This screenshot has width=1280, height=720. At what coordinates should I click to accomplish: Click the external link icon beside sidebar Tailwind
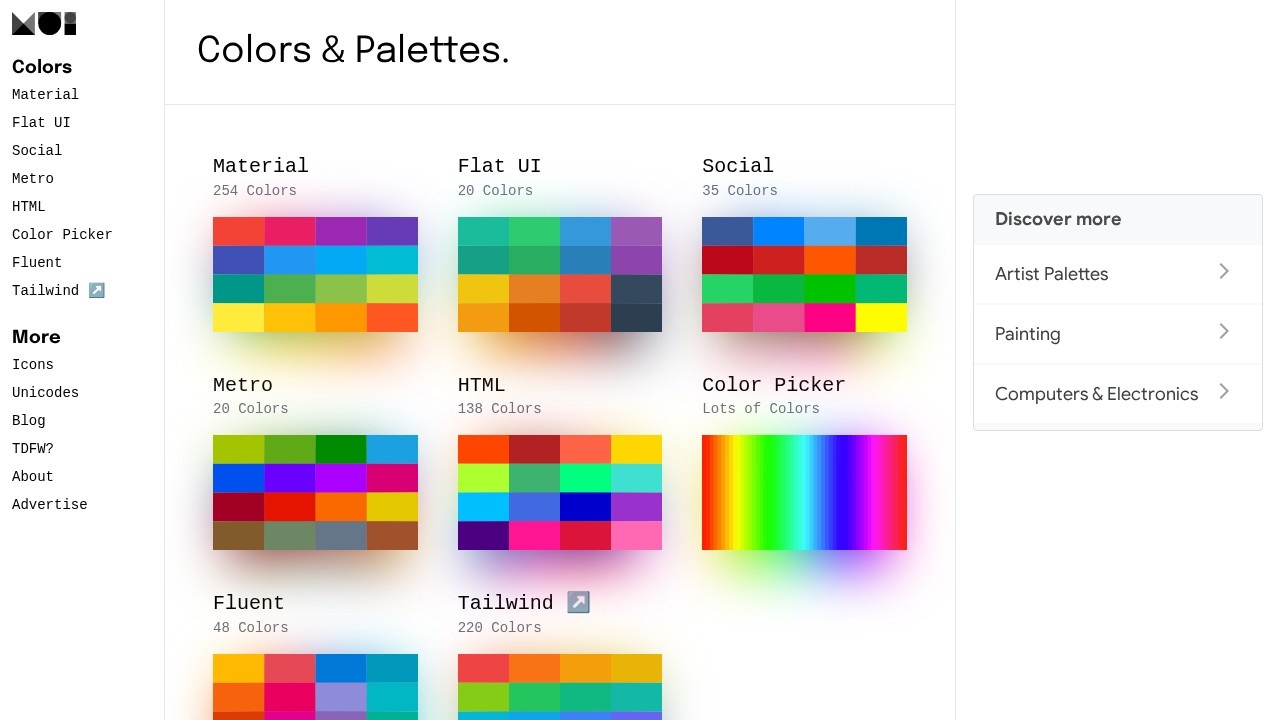pos(96,290)
